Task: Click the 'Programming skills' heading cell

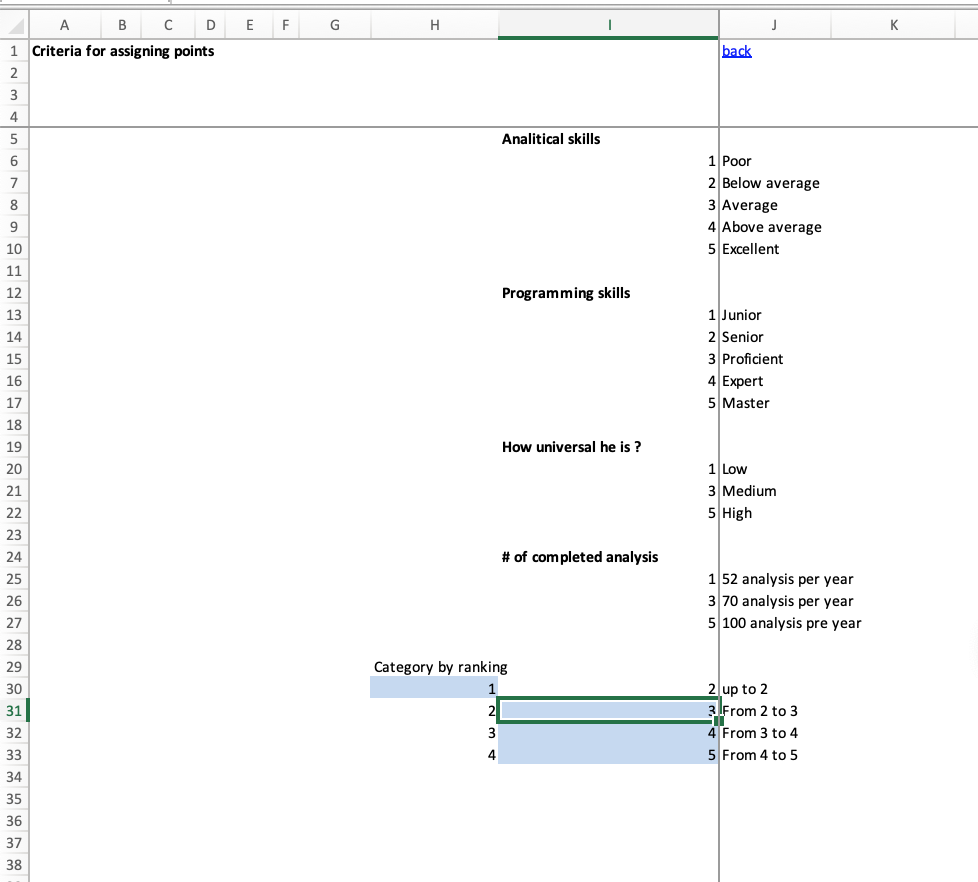Action: [566, 293]
